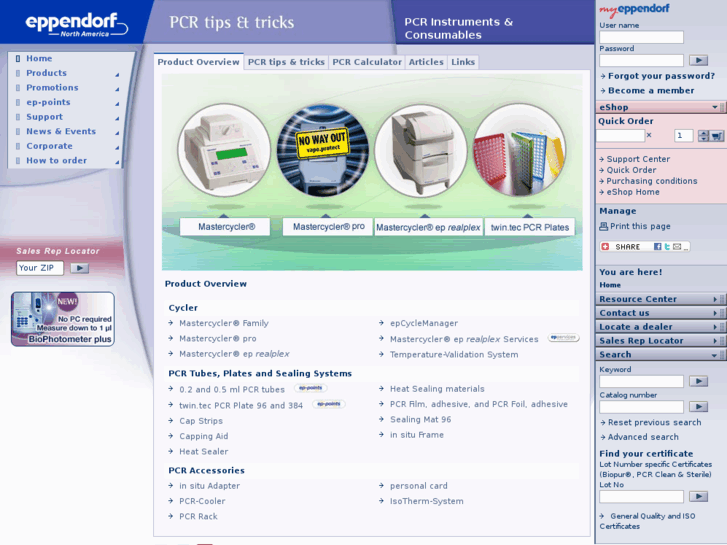Submit ZIP code with Sales Rep Locator arrow

80,268
